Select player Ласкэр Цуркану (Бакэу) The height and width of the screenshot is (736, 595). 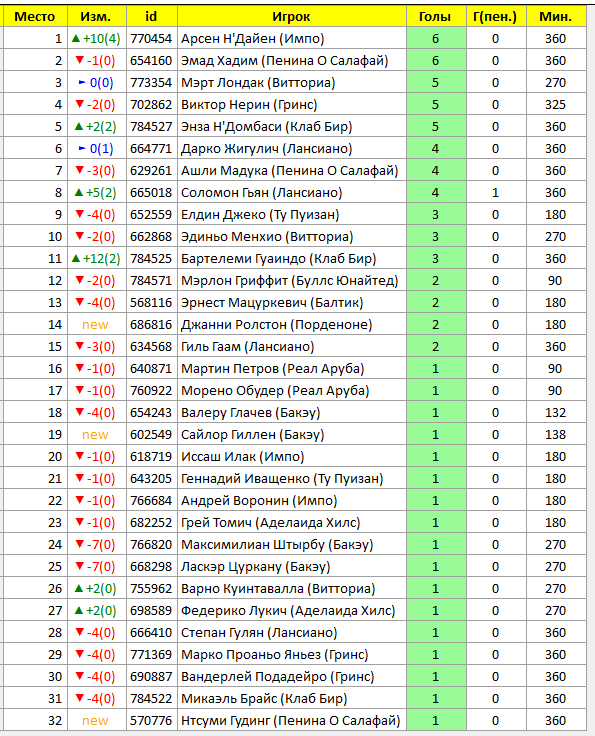click(x=256, y=567)
